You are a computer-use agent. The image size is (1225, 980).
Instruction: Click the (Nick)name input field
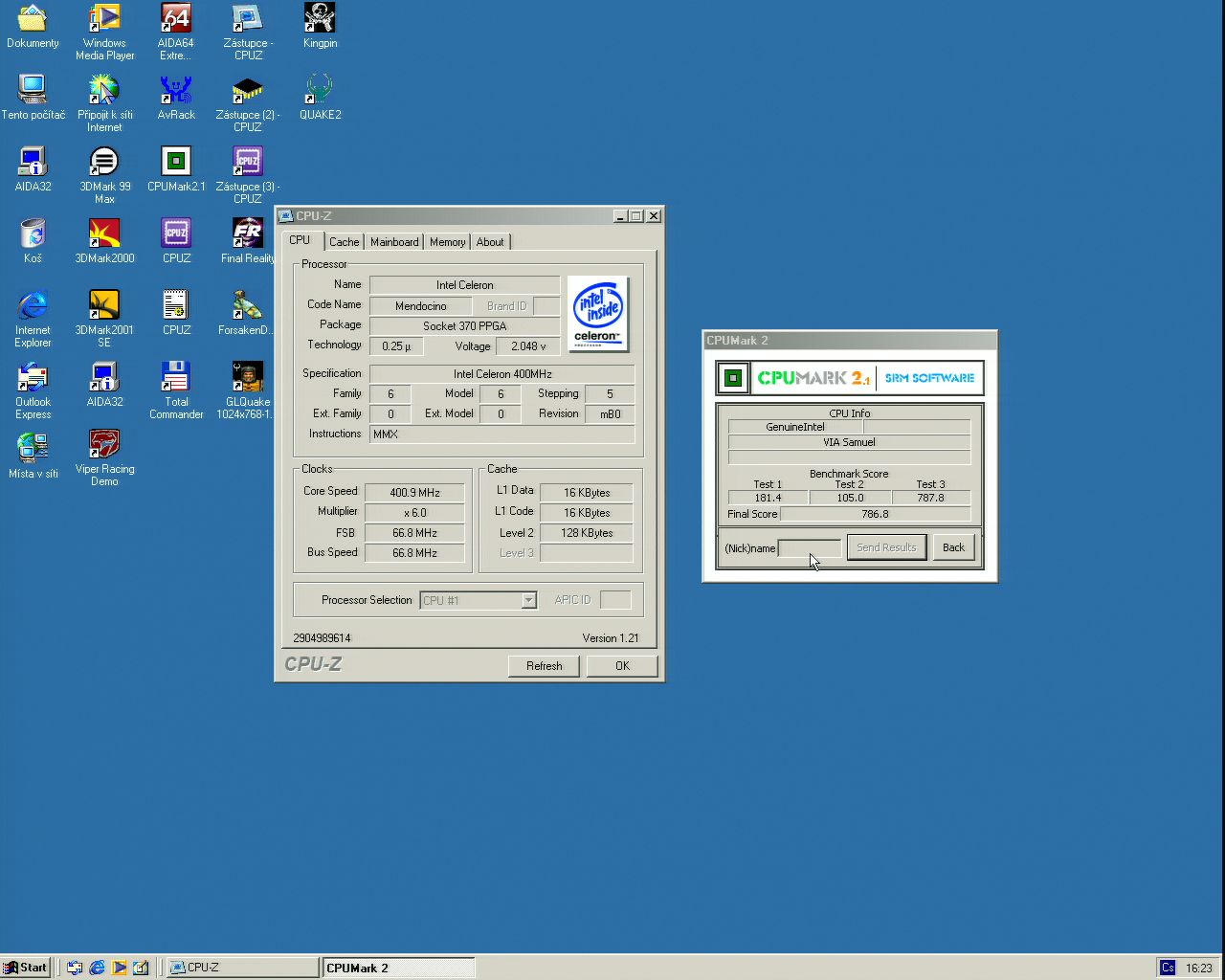pyautogui.click(x=810, y=547)
